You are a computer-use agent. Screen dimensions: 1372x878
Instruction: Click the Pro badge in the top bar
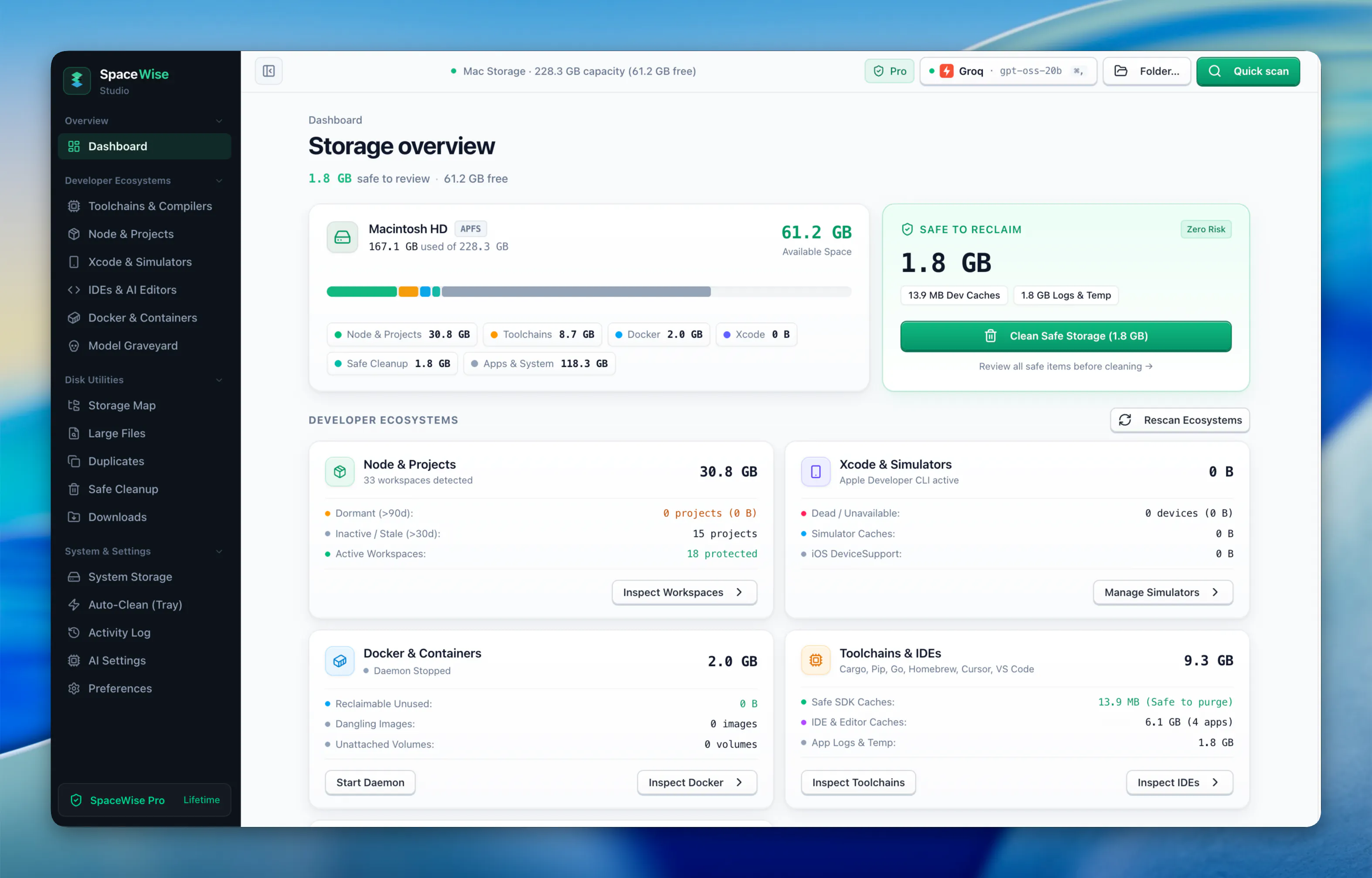click(889, 71)
